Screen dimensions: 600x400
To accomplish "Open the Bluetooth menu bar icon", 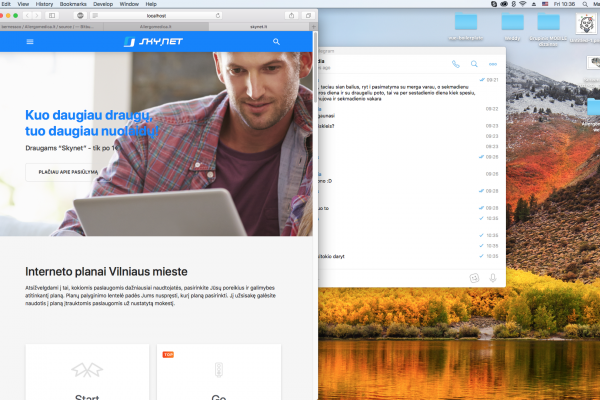I will coord(514,4).
